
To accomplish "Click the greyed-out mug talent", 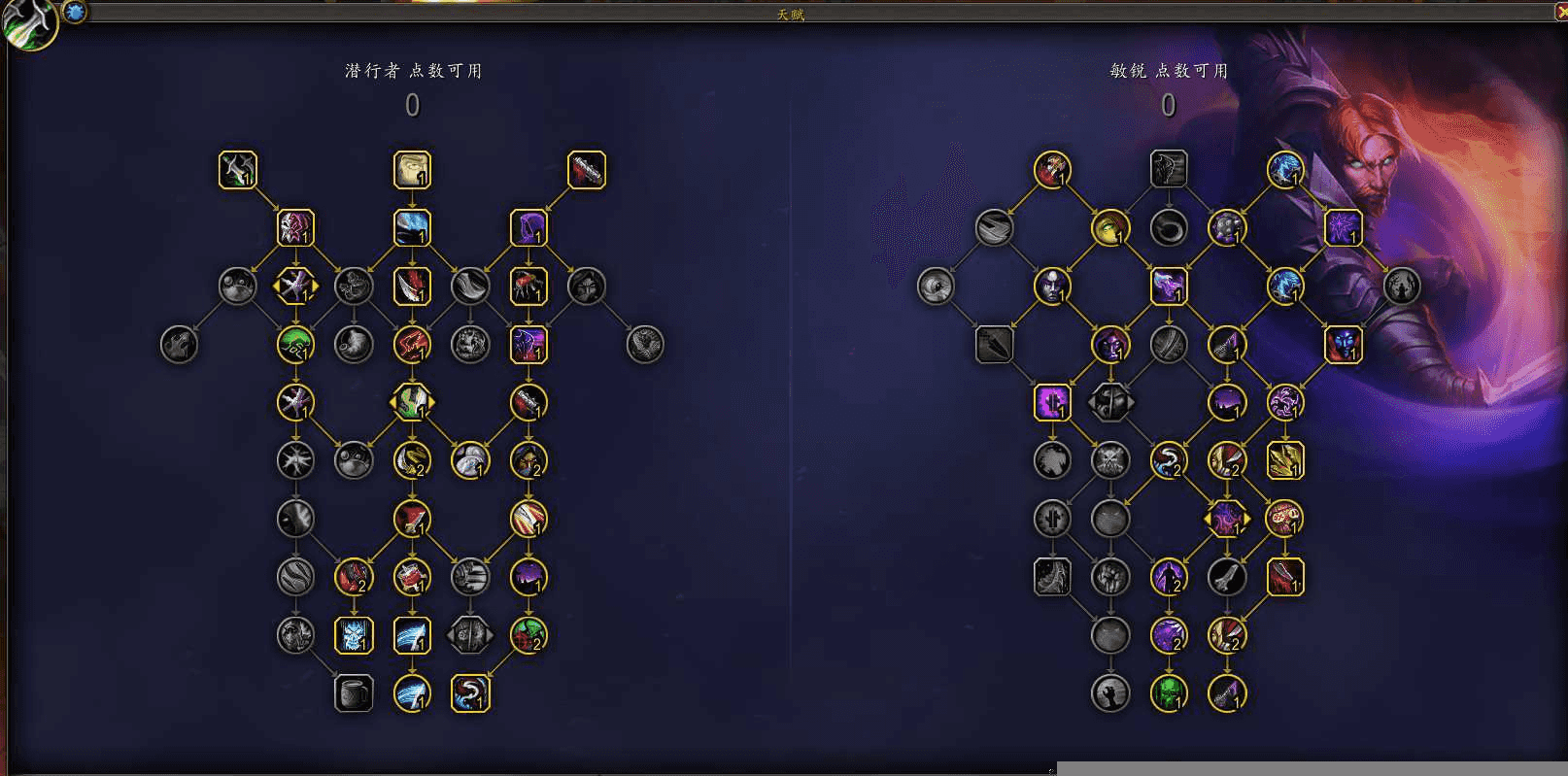I will [x=354, y=694].
